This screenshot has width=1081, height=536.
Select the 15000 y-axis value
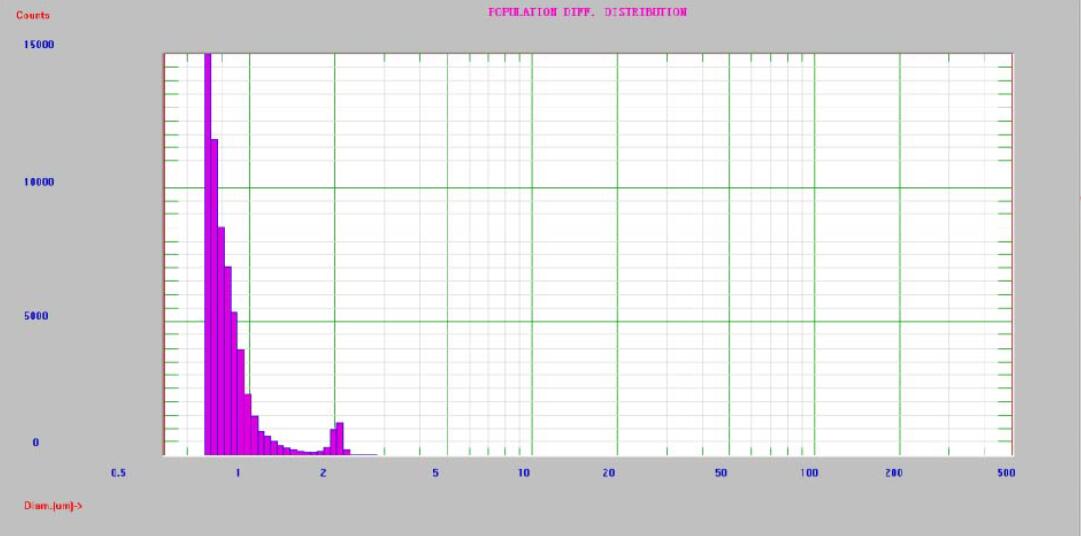click(x=40, y=45)
